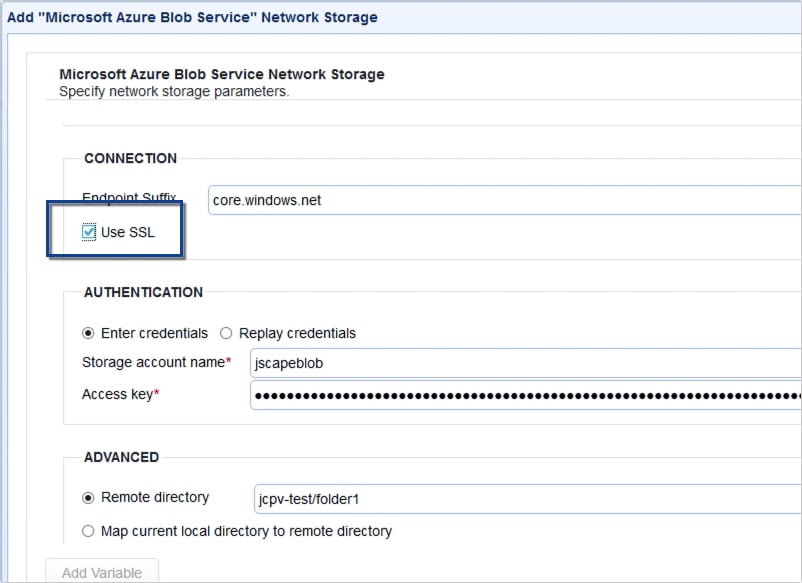The height and width of the screenshot is (583, 802).
Task: Click the AUTHENTICATION section header
Action: pos(144,292)
